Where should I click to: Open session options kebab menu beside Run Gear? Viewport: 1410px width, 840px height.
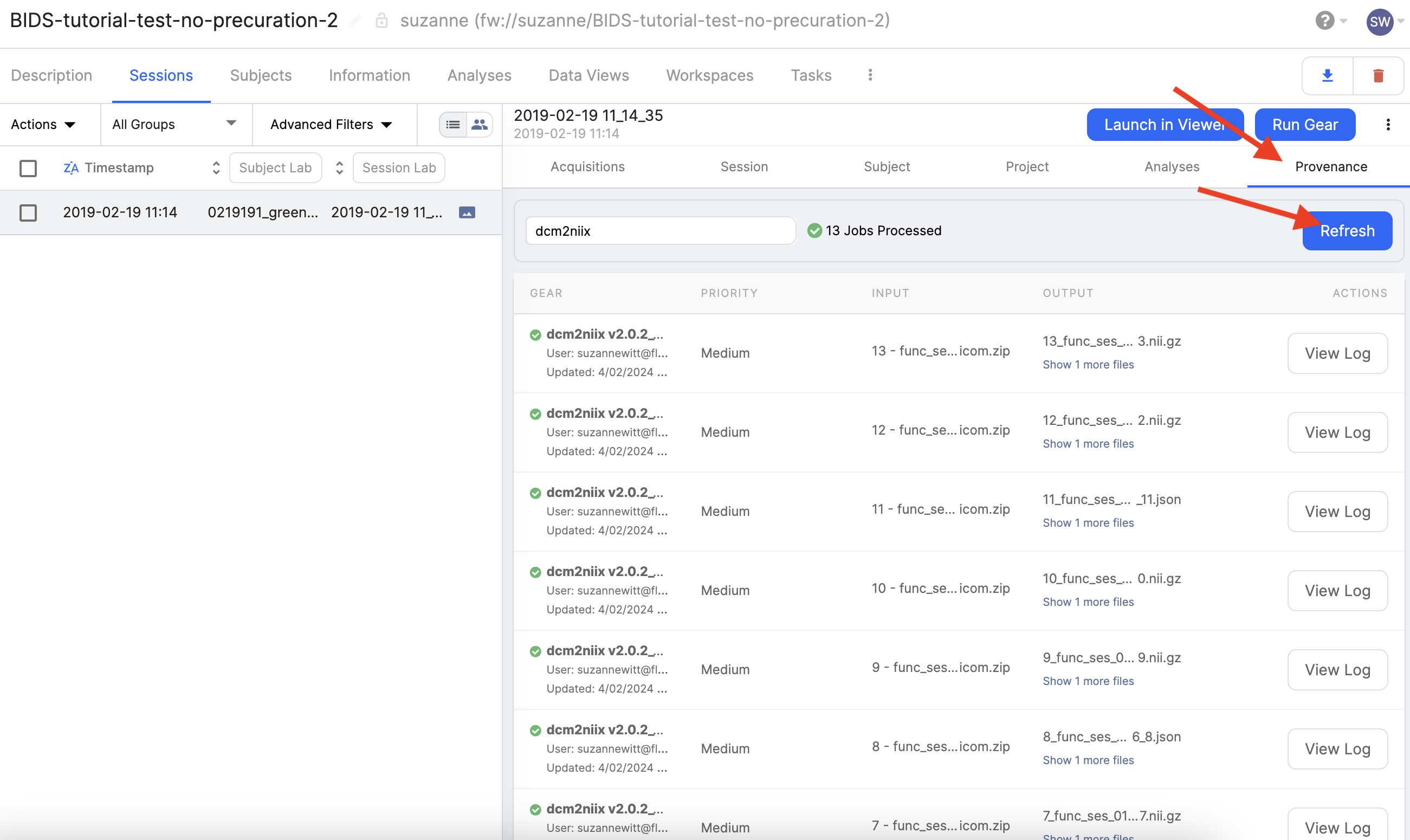click(1388, 125)
